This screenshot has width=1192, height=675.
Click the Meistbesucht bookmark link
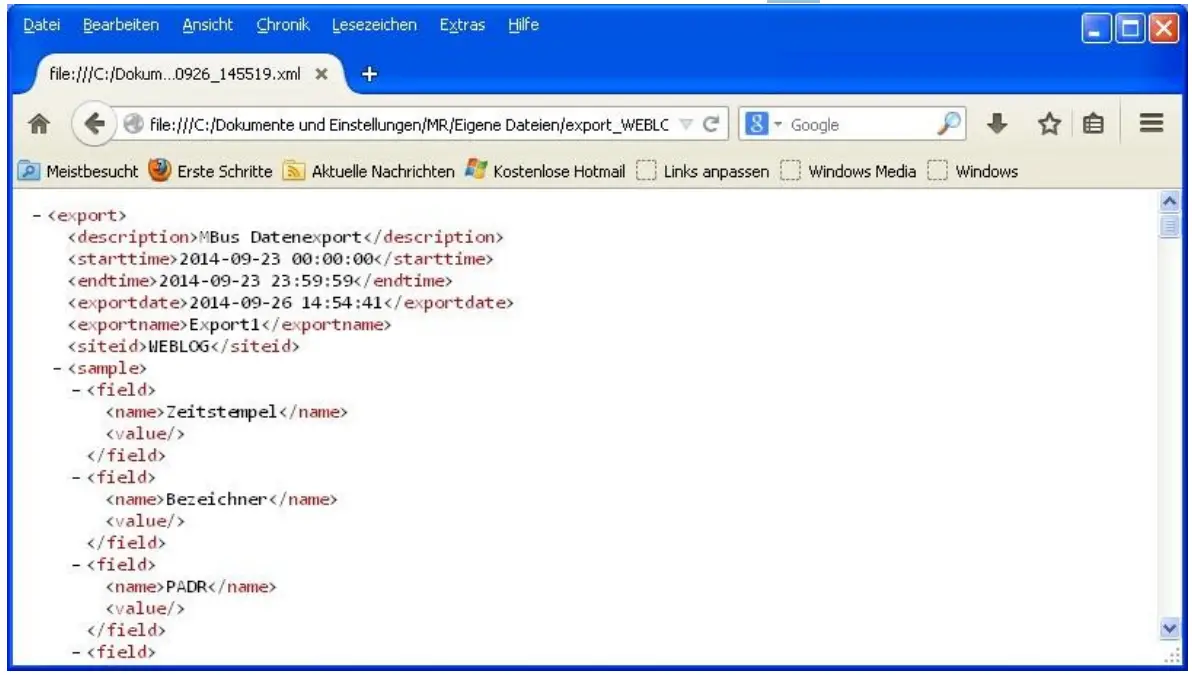92,171
